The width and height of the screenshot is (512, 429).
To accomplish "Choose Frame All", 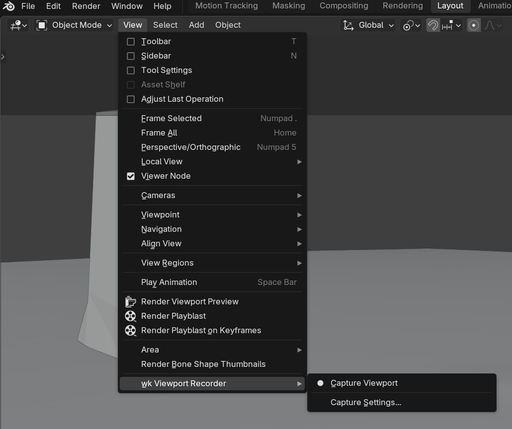I will (x=213, y=133).
